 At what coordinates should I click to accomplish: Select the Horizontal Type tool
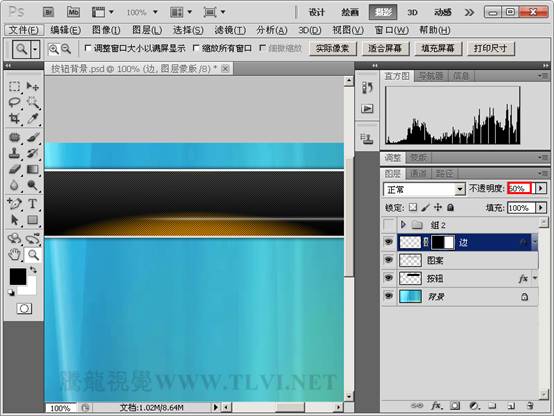[x=33, y=204]
